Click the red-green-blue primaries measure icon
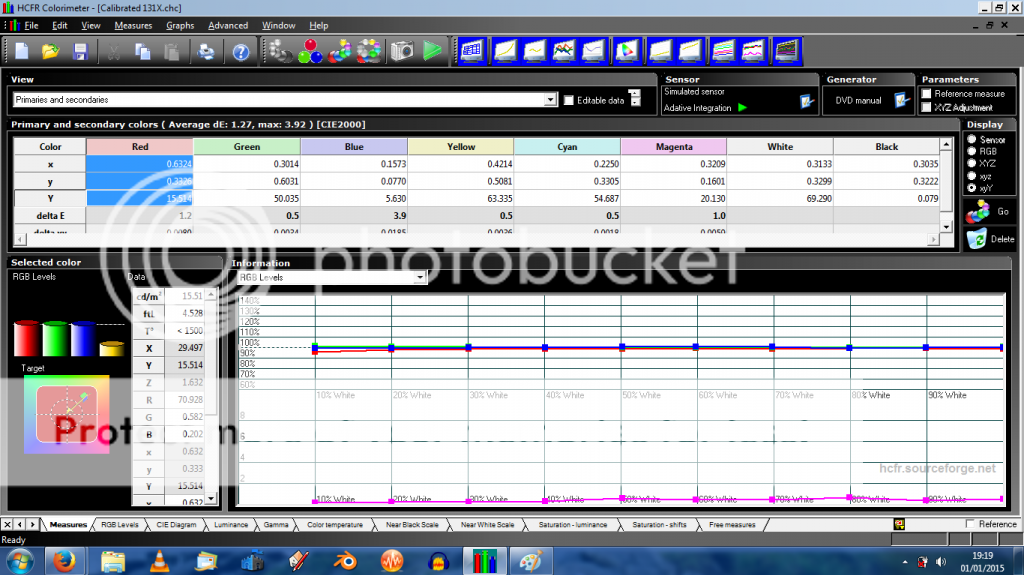This screenshot has width=1024, height=575. 309,50
